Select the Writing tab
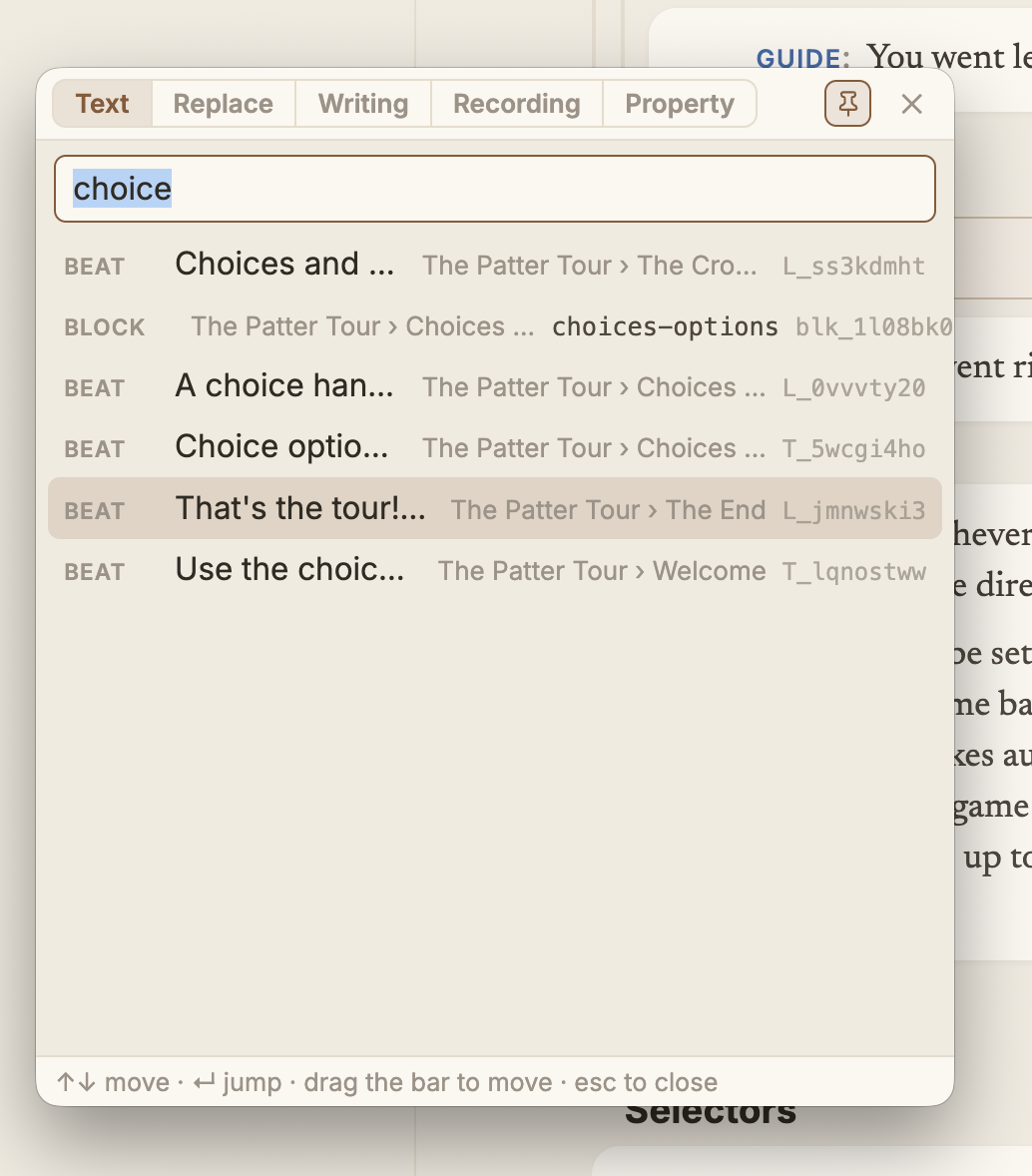The image size is (1032, 1176). [363, 104]
